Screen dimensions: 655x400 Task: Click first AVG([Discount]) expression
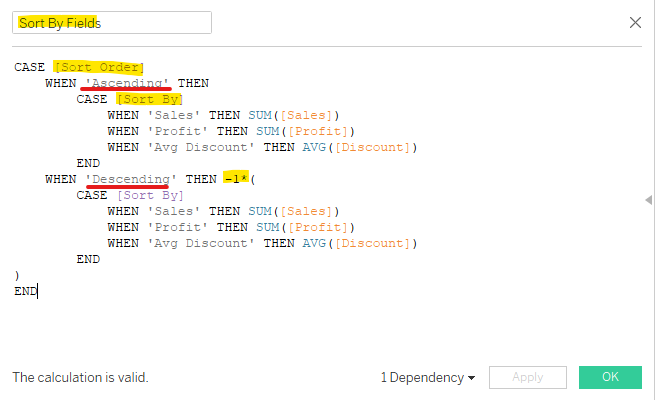coord(340,147)
